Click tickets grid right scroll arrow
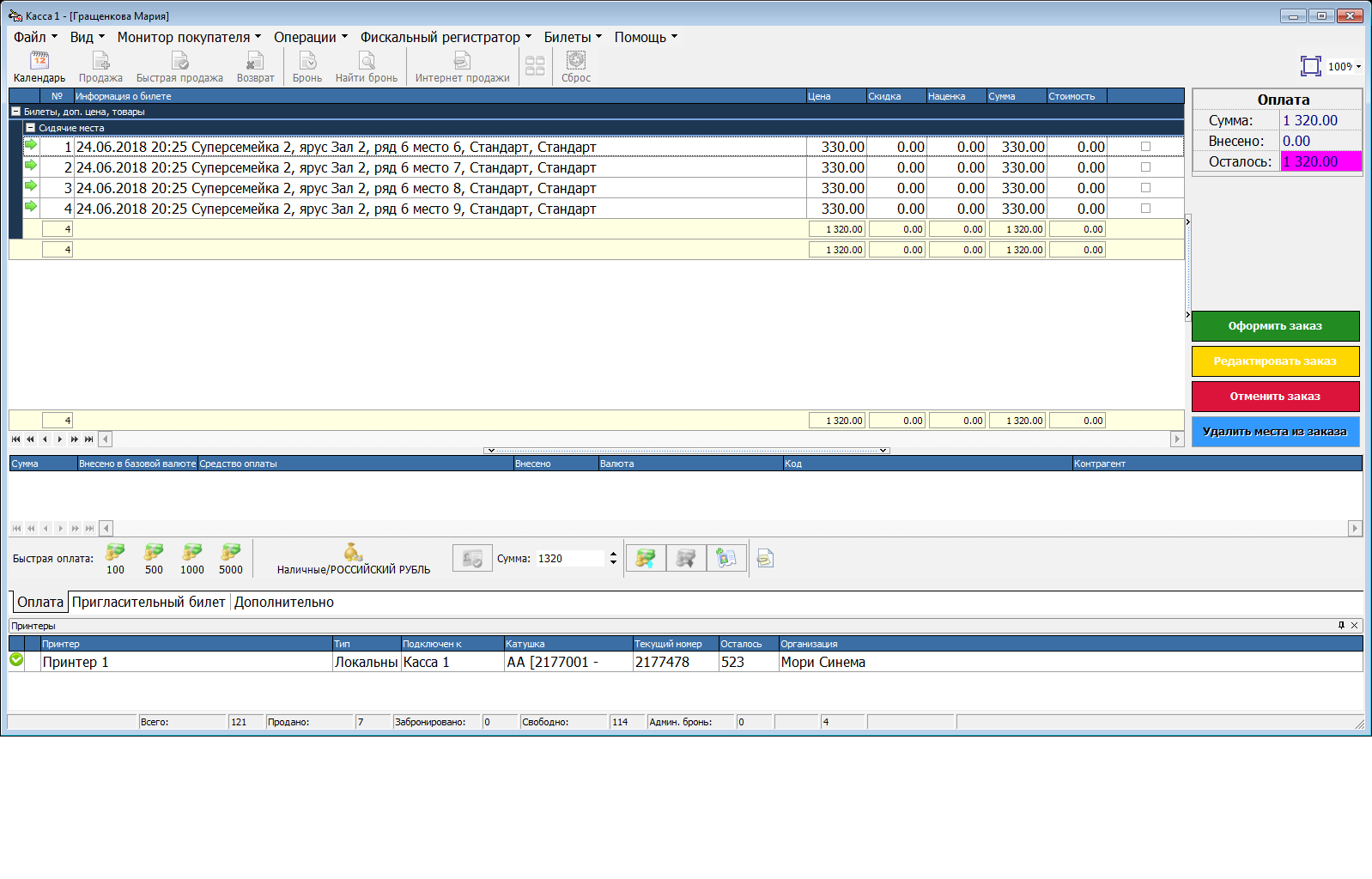Screen dimensions: 1372x879 (1177, 439)
